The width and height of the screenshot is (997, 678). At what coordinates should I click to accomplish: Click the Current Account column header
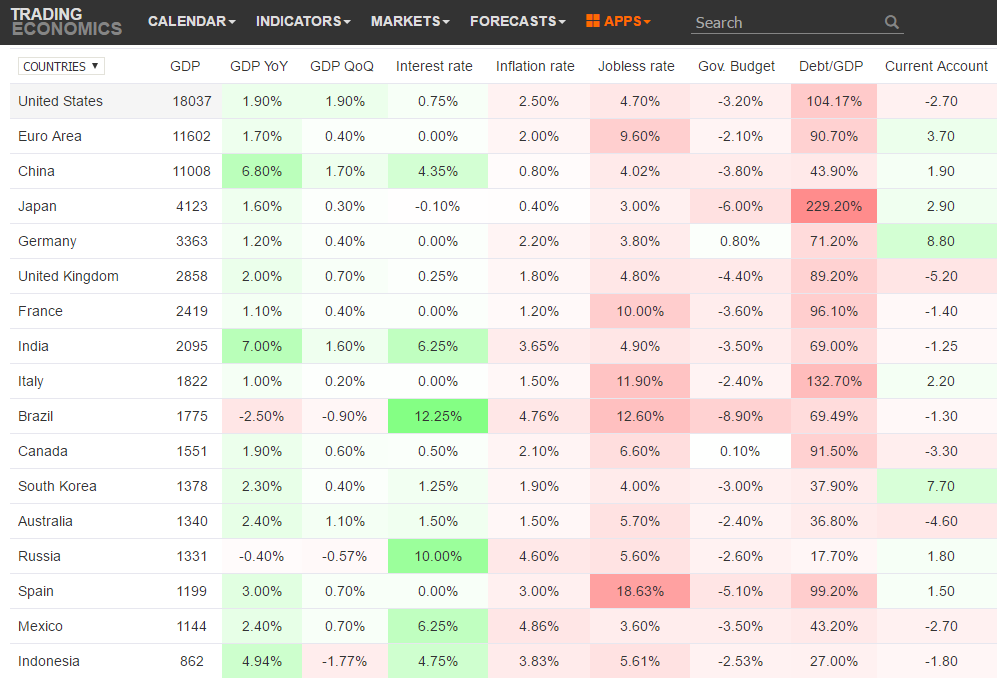point(936,66)
